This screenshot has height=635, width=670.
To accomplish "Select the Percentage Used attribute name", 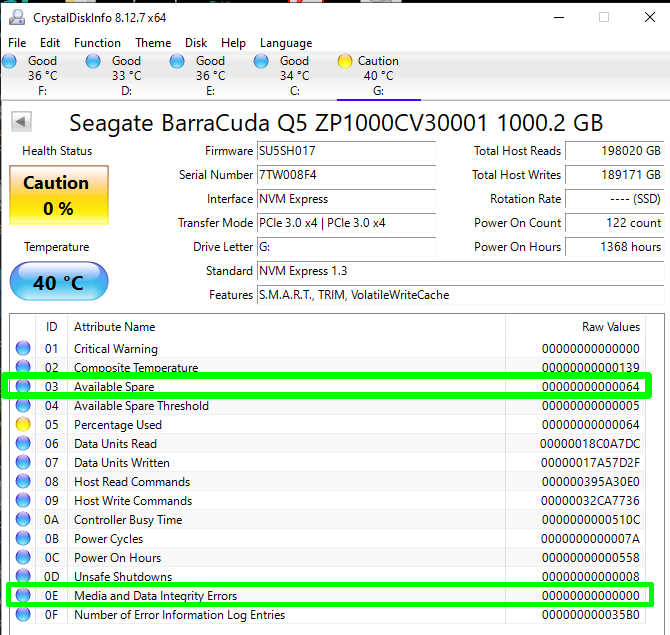I will tap(118, 425).
